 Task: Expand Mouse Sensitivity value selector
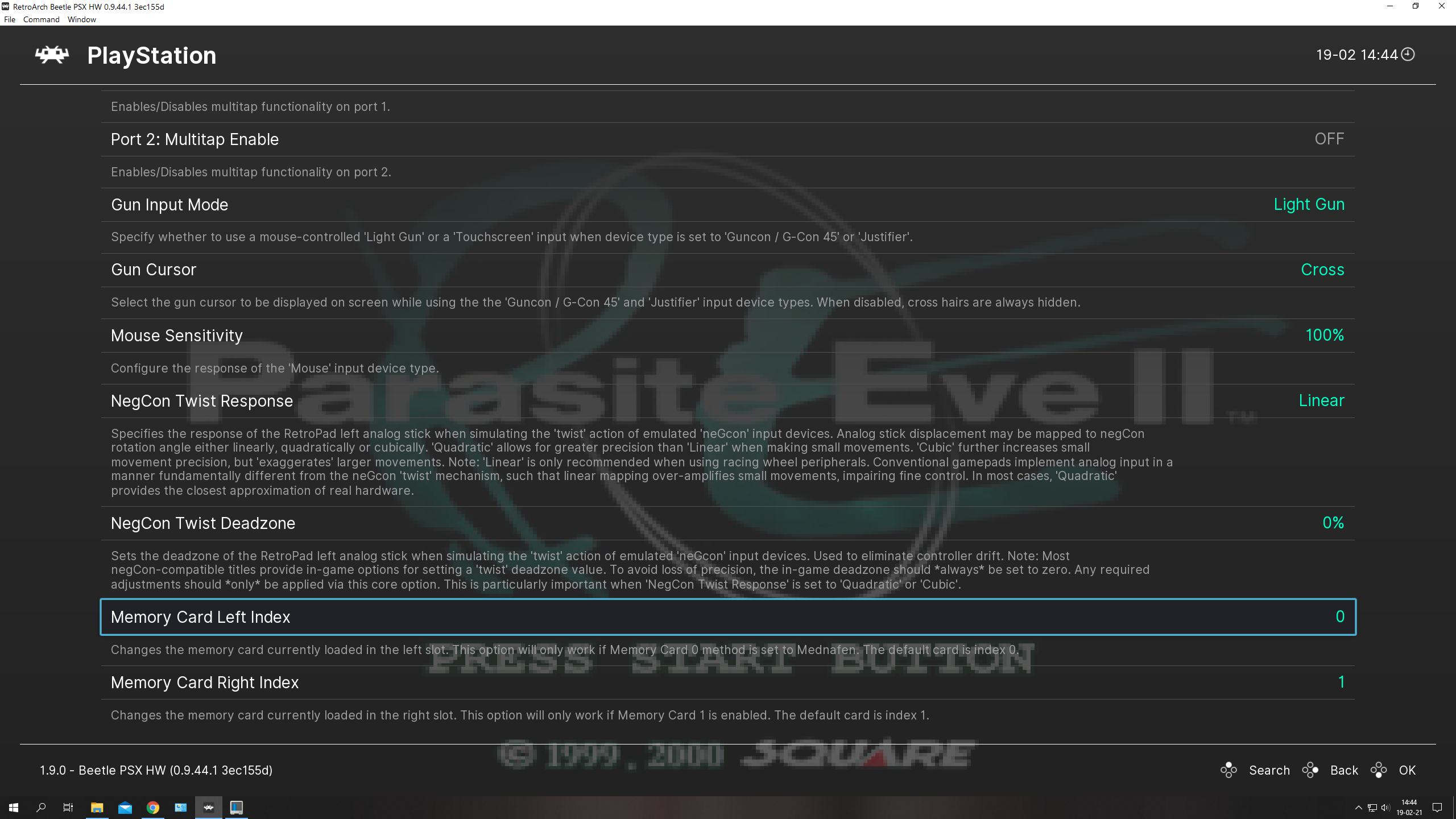pos(1324,335)
